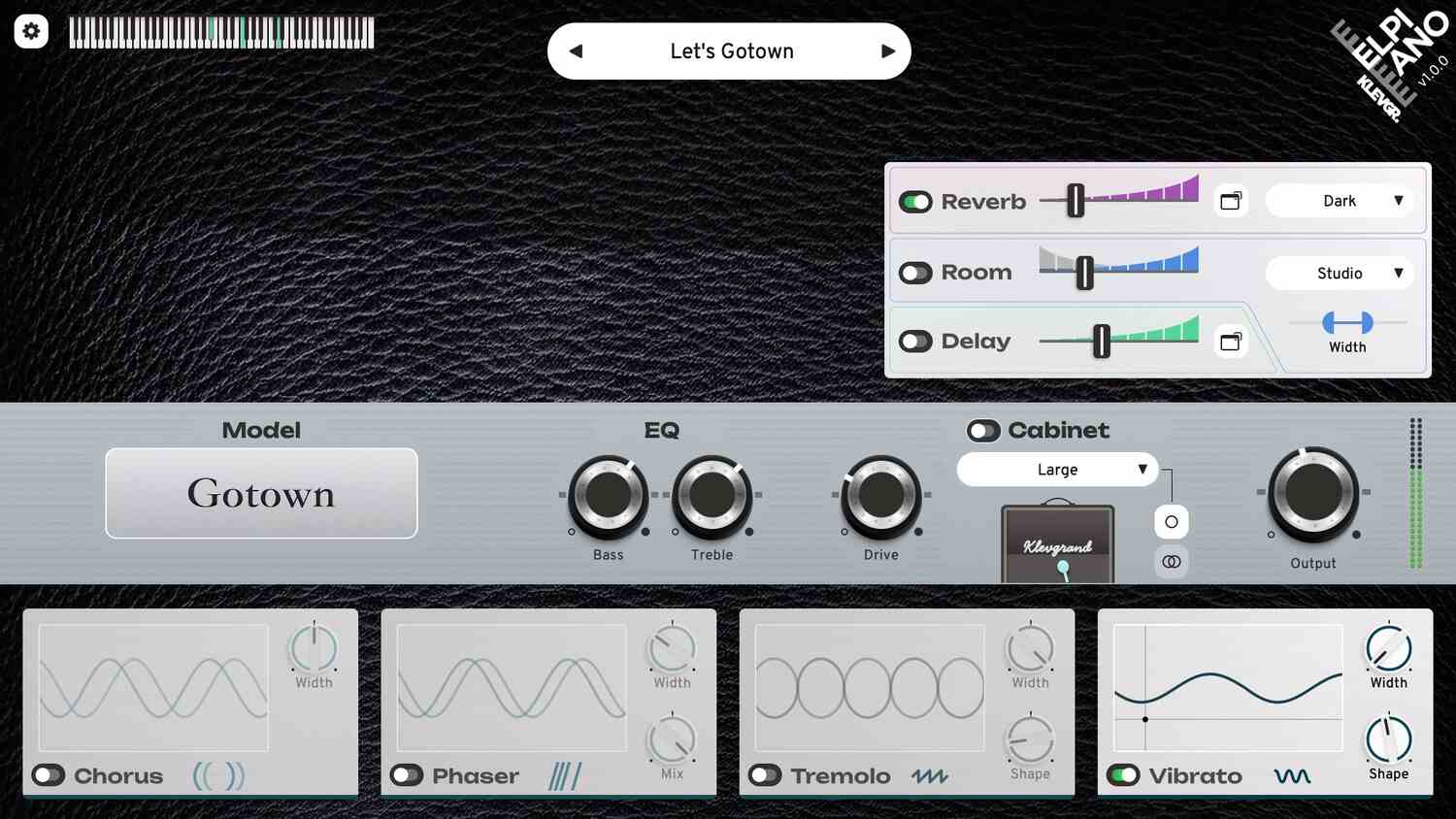Image resolution: width=1456 pixels, height=819 pixels.
Task: Click the Output volume knob
Action: (x=1312, y=493)
